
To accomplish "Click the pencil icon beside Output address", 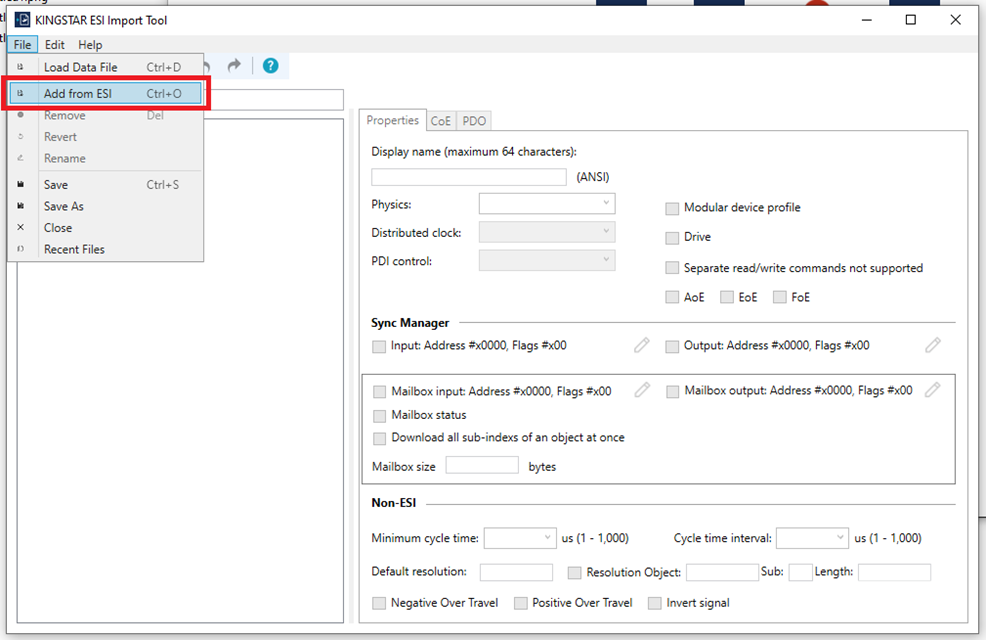I will pos(932,345).
